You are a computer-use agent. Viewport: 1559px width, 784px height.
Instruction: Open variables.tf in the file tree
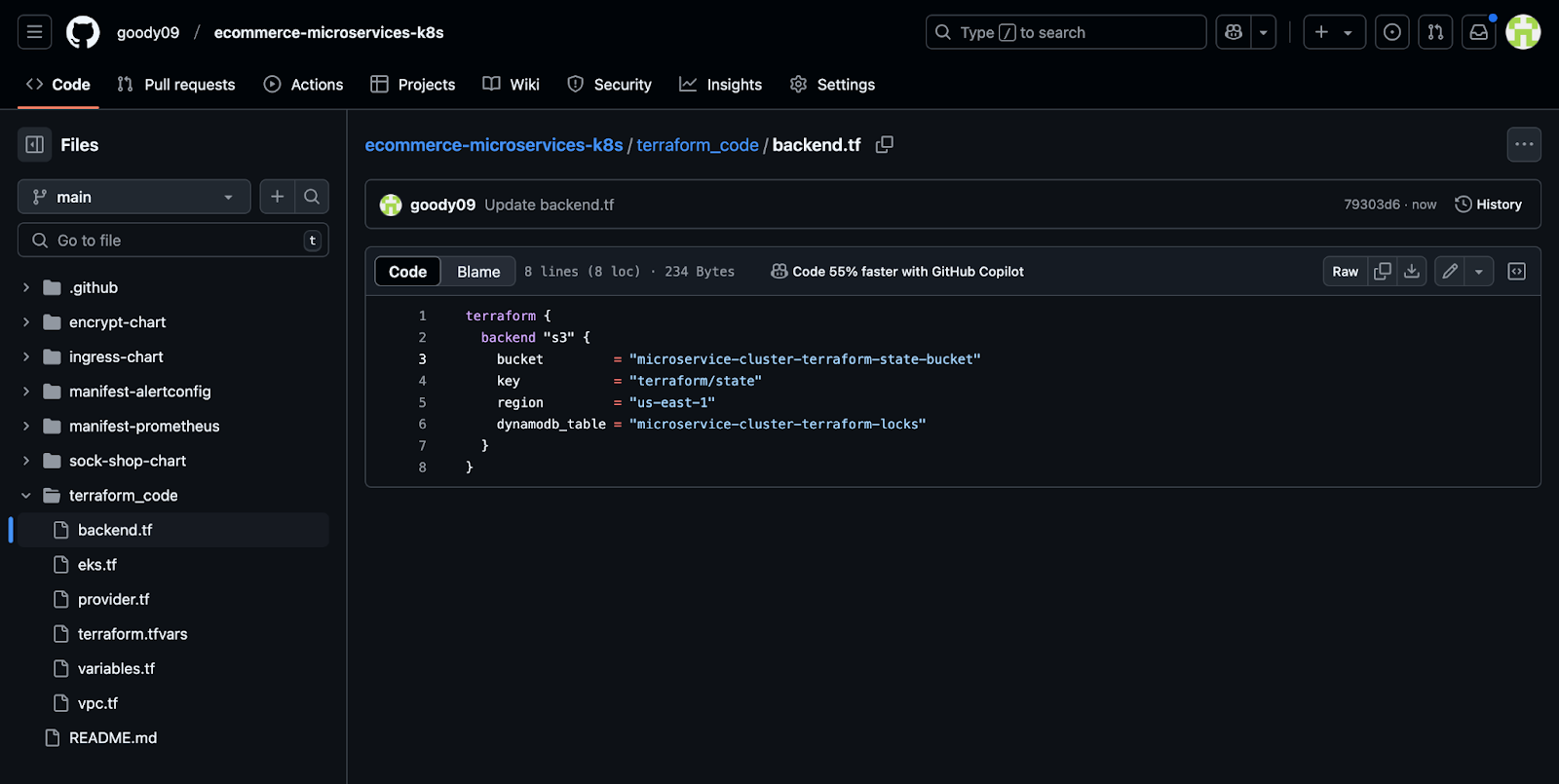click(x=173, y=668)
